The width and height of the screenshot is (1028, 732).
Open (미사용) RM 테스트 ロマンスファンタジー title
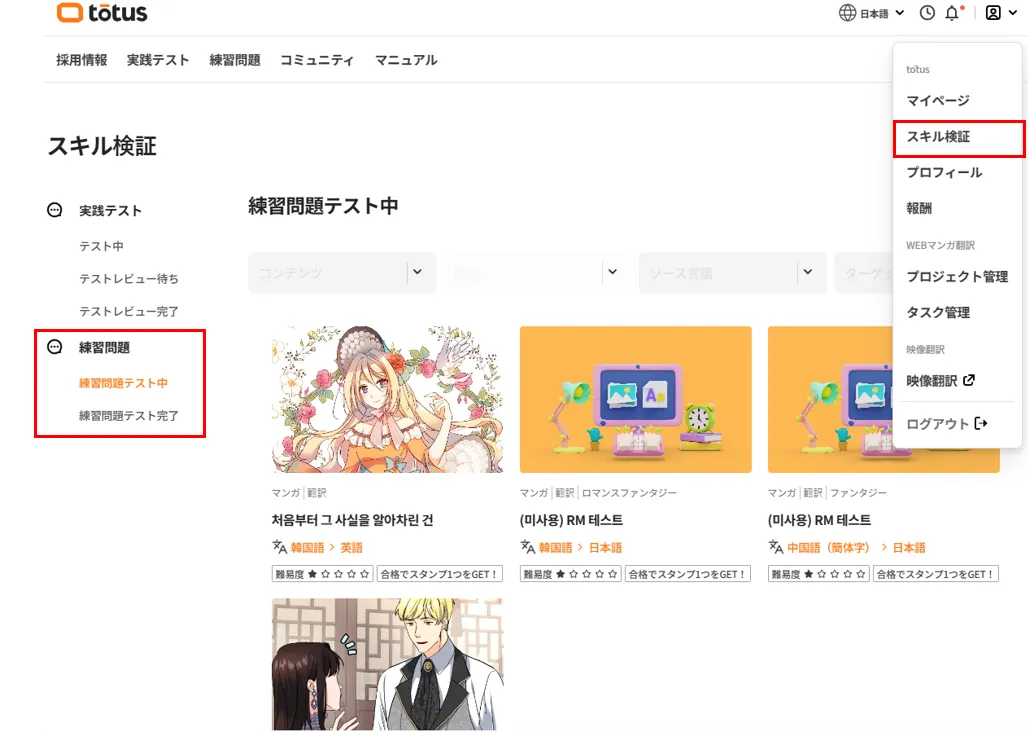[x=571, y=520]
